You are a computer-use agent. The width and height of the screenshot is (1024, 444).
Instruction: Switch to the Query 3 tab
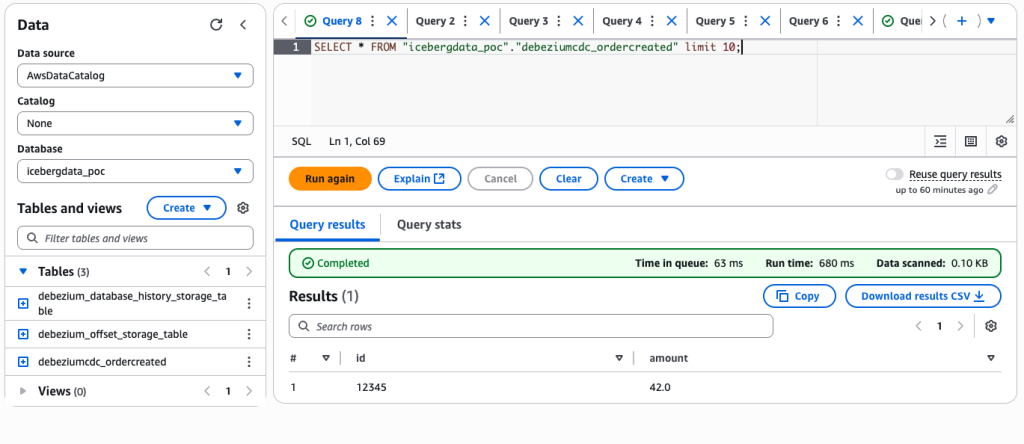coord(528,21)
